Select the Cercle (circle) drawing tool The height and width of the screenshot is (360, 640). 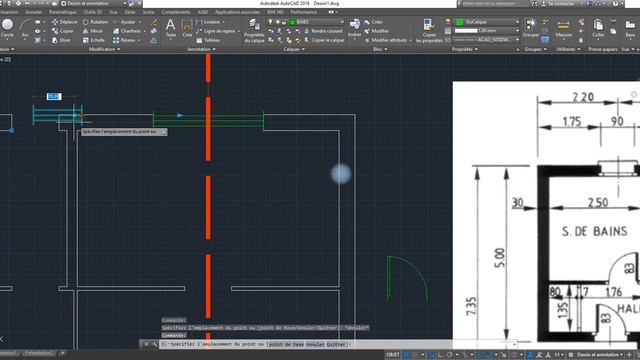7,28
